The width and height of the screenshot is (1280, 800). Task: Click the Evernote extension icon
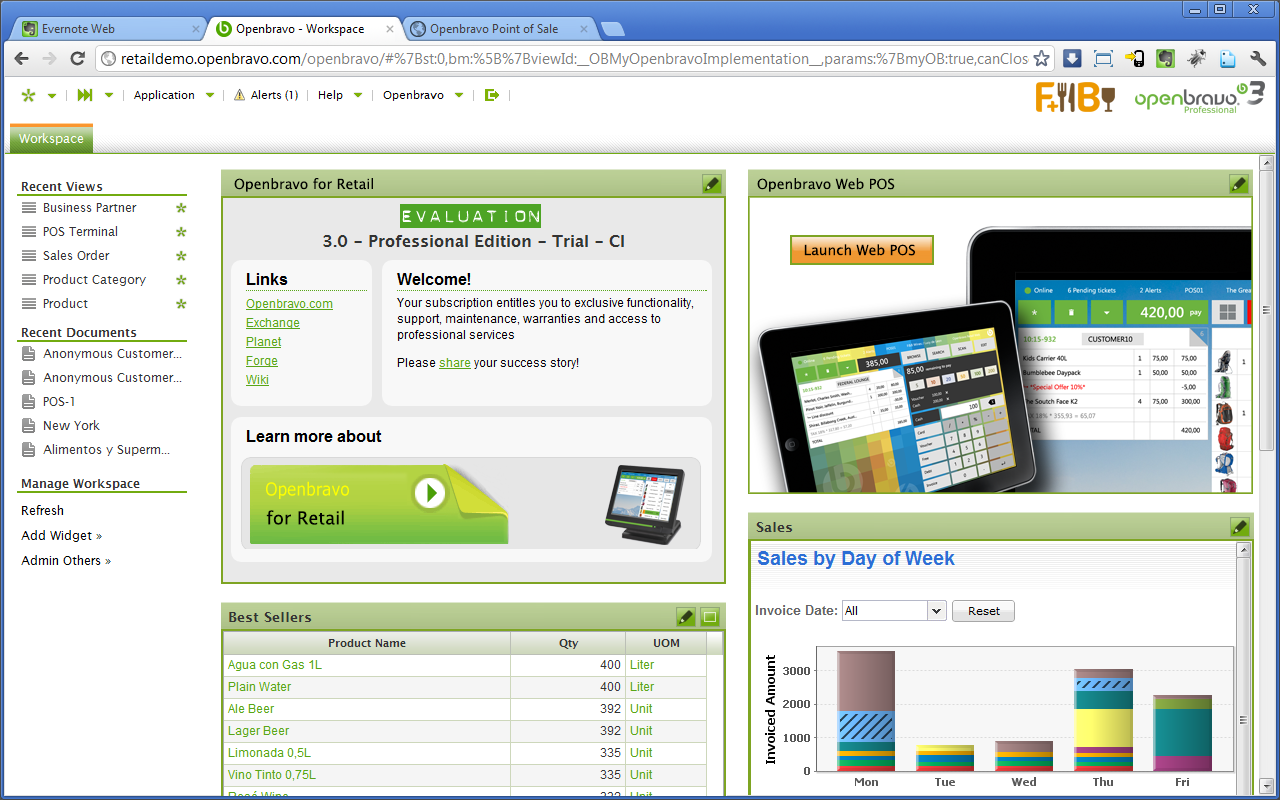[1165, 59]
